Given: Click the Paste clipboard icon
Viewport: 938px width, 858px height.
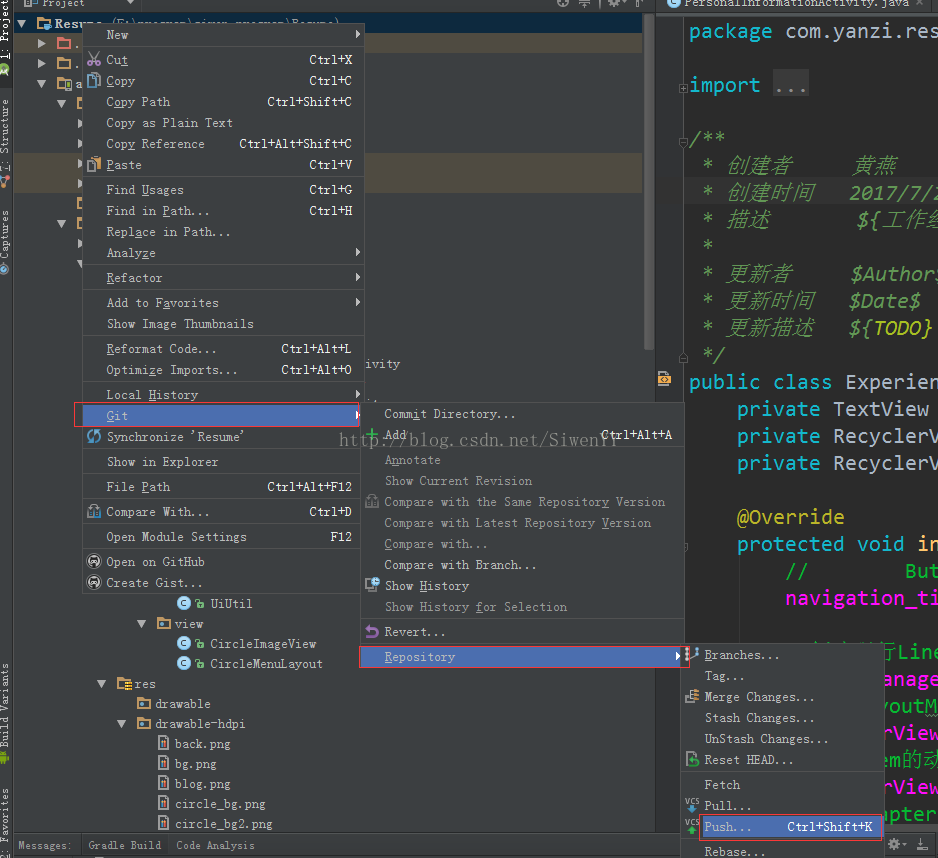Looking at the screenshot, I should [x=94, y=165].
